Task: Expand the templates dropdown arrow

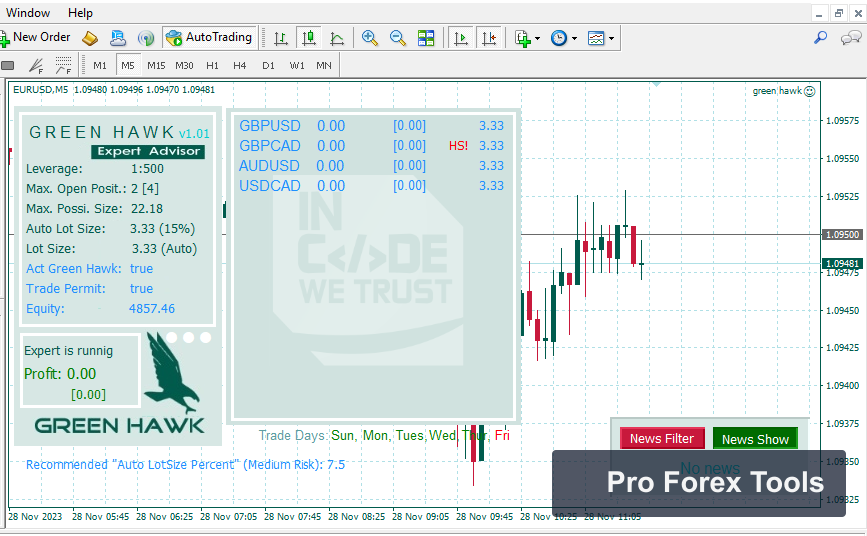Action: [611, 39]
